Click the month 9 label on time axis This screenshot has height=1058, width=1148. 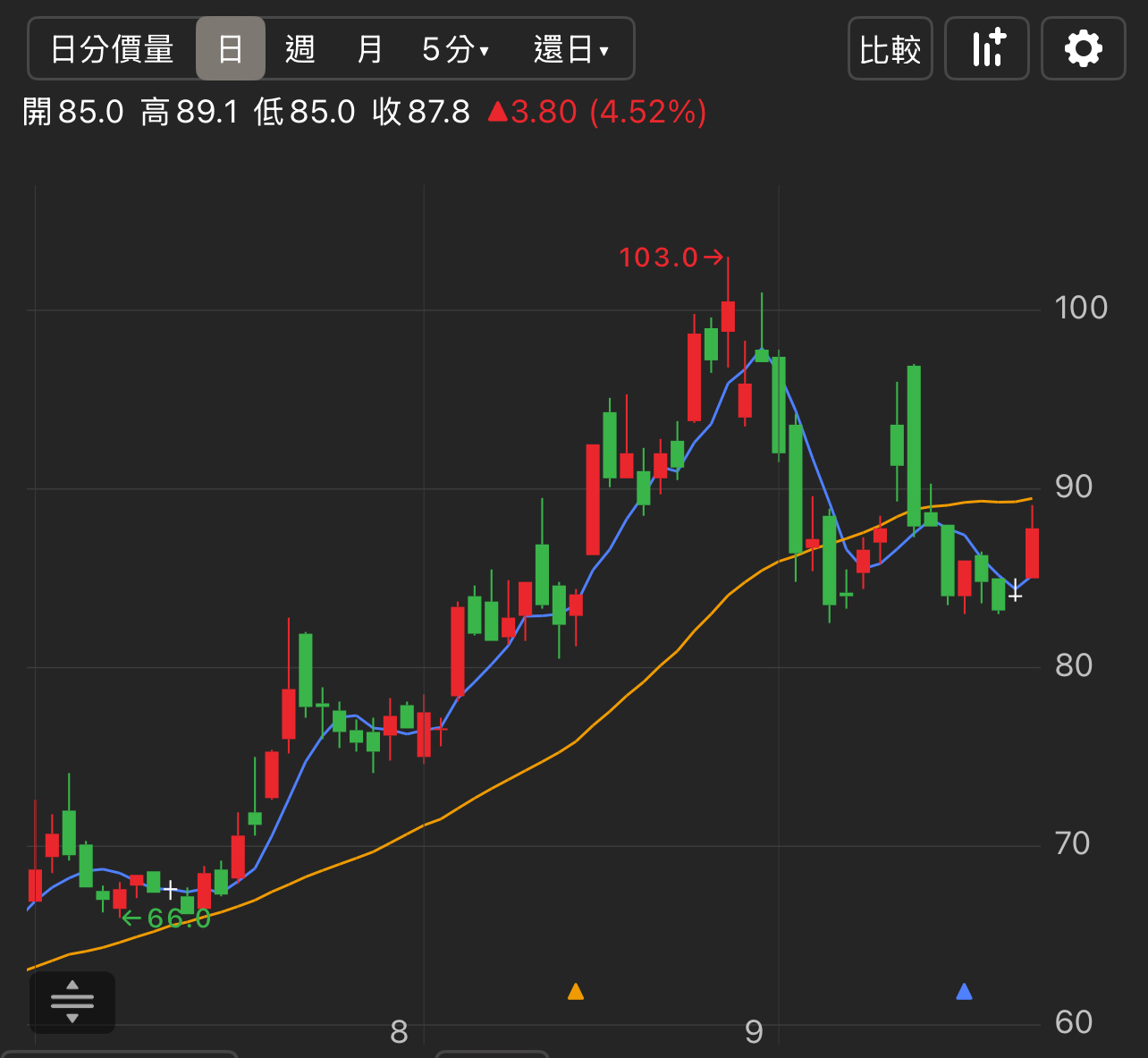(754, 1032)
